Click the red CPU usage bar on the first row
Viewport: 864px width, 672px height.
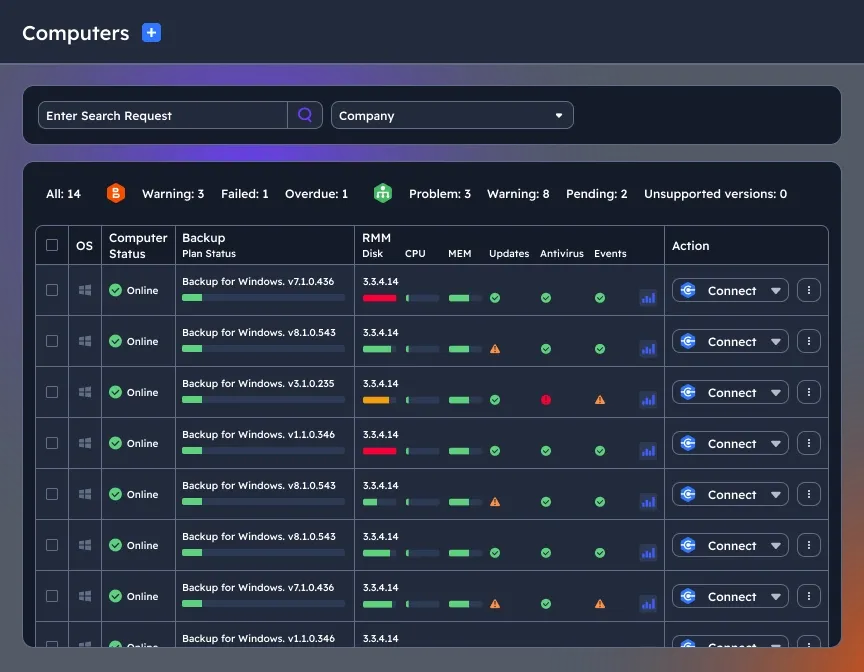(x=380, y=297)
